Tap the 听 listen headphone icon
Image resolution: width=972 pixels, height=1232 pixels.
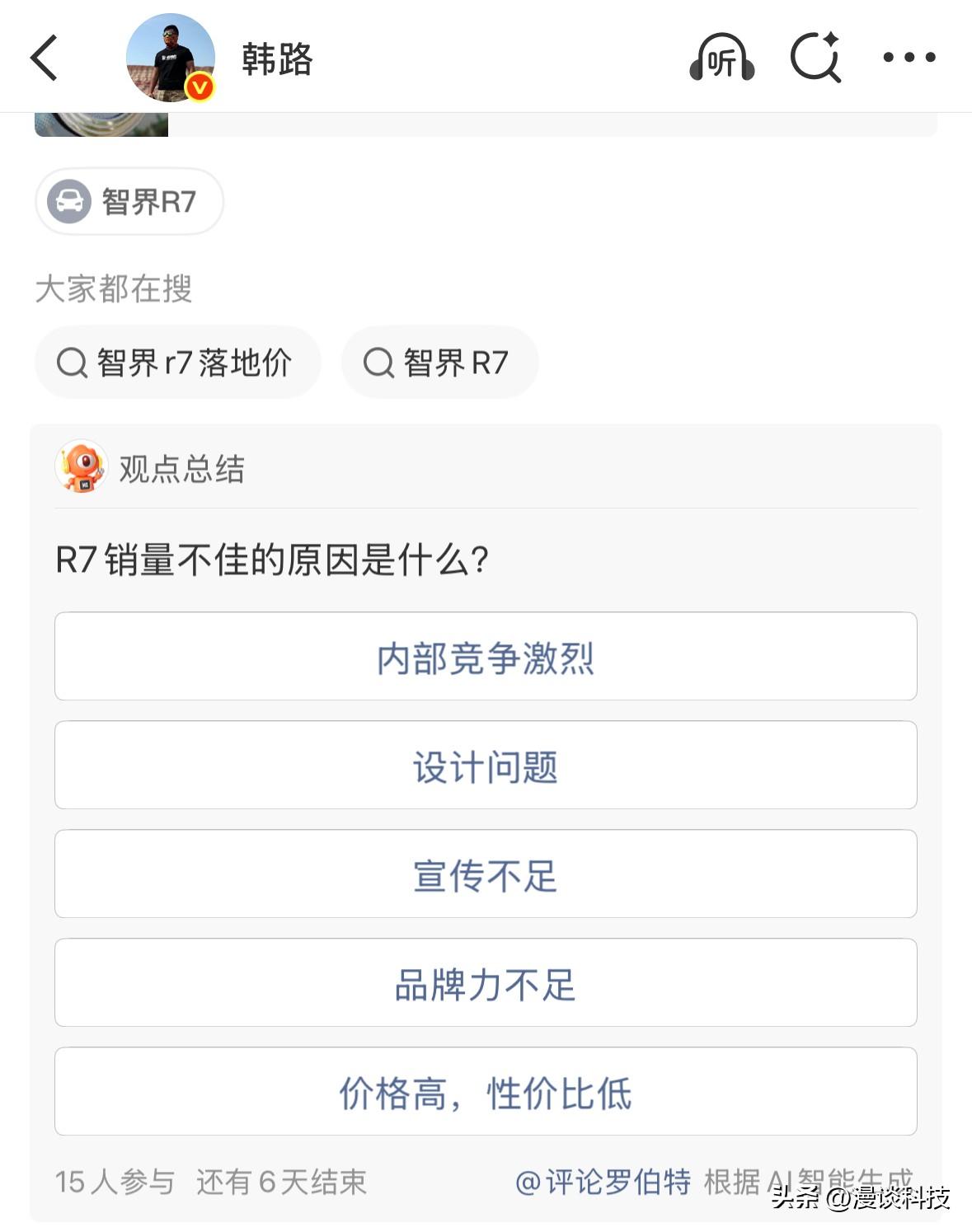point(721,58)
